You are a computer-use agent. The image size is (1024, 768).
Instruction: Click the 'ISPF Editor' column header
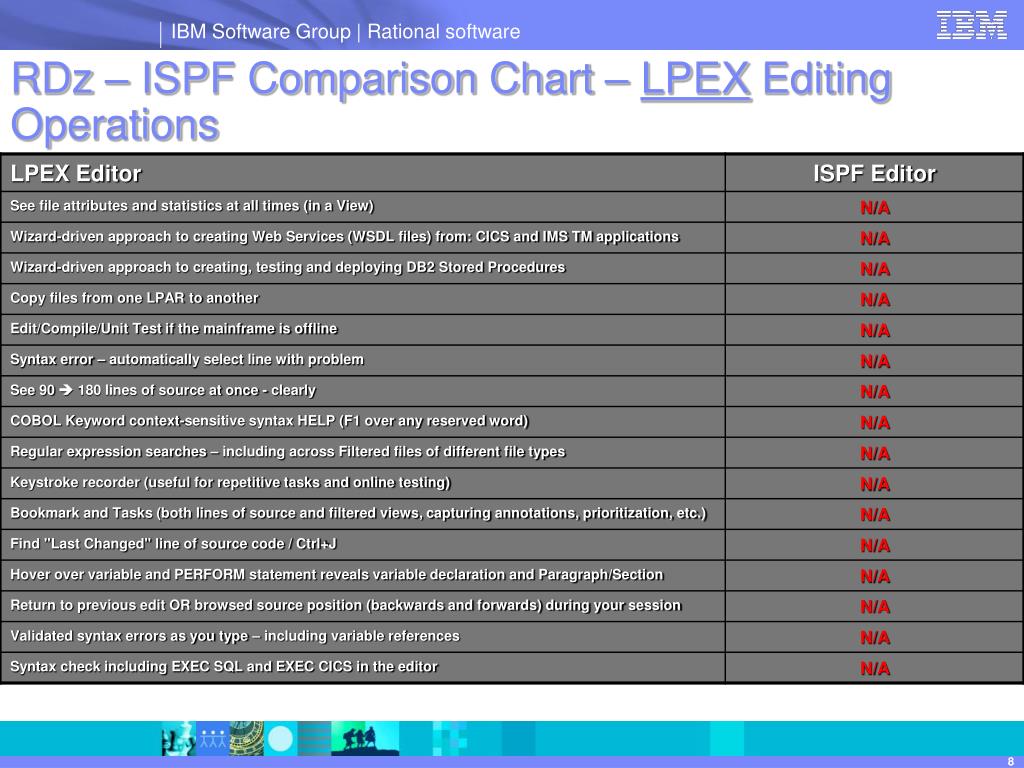[x=874, y=173]
